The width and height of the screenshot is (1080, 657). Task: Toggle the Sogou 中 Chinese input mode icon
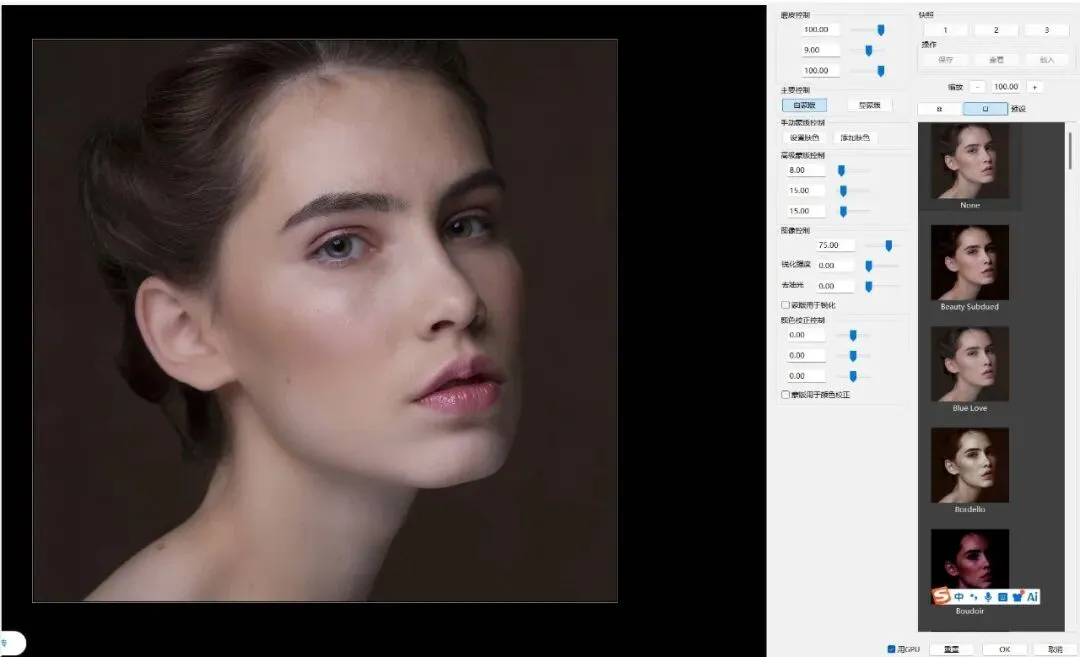coord(959,596)
